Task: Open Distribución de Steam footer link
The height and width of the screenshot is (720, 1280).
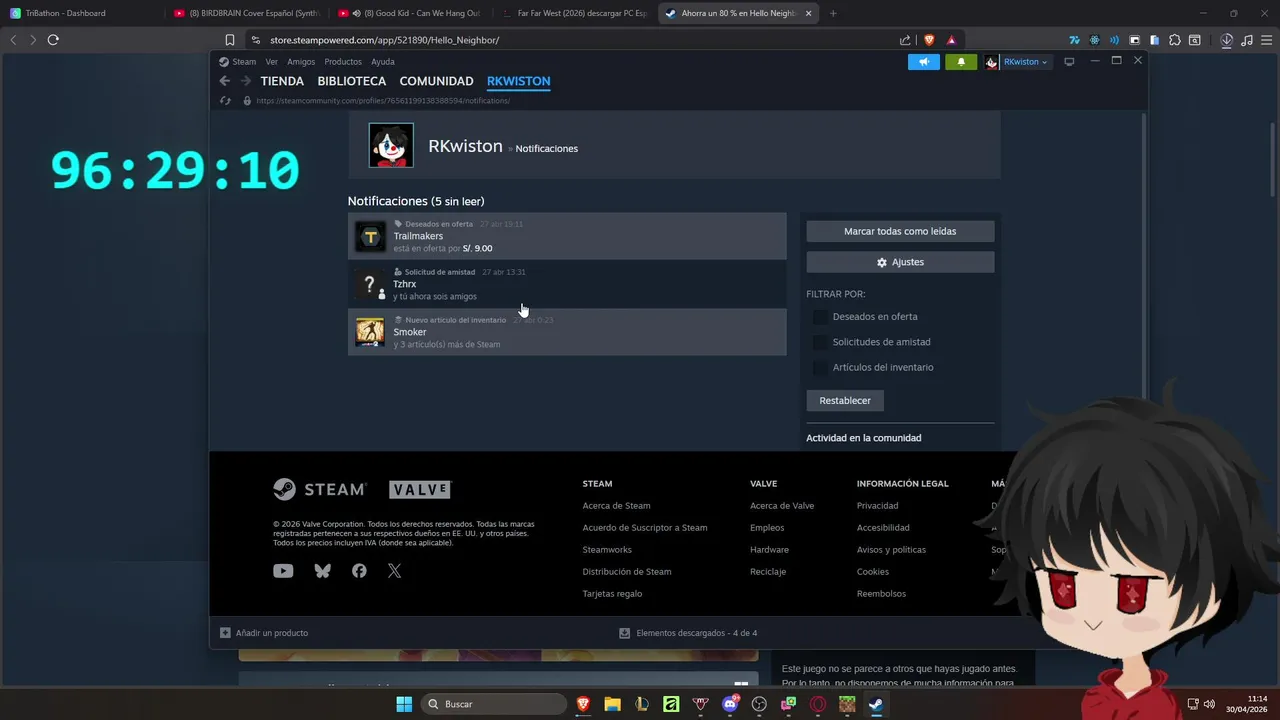Action: click(627, 572)
